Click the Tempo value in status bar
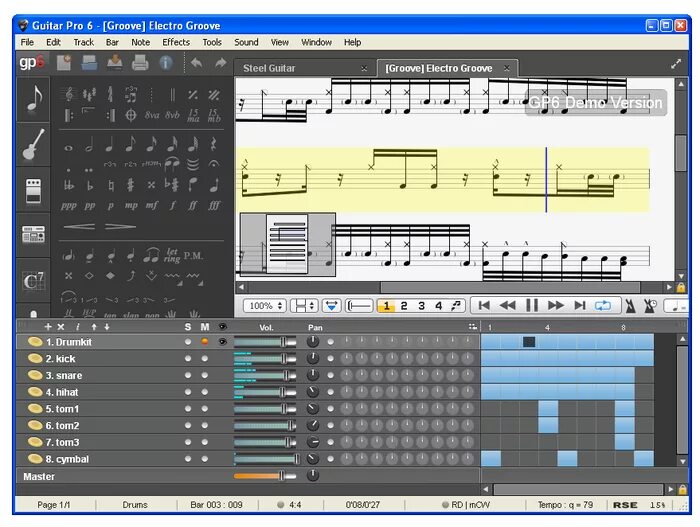The image size is (700, 527). pyautogui.click(x=565, y=505)
